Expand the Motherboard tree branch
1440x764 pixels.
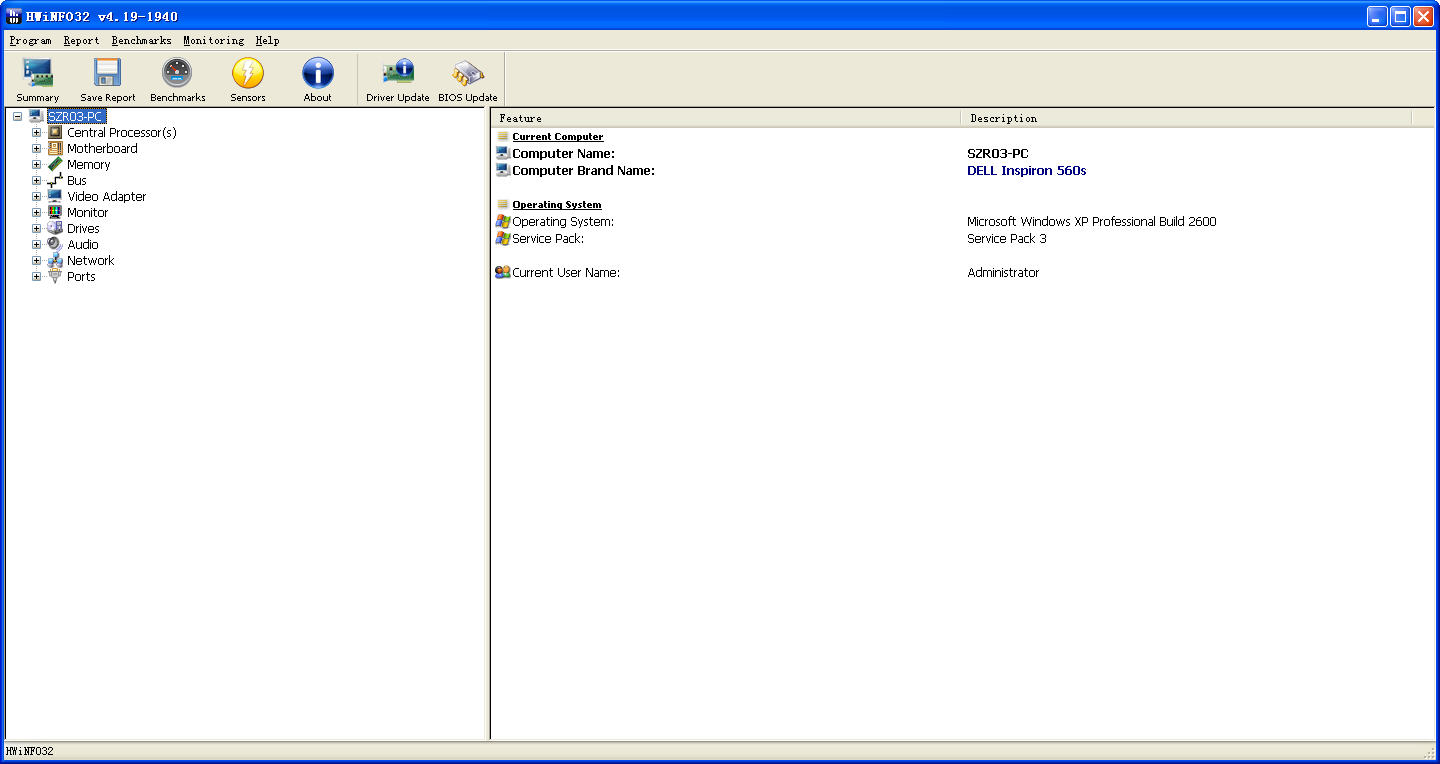pyautogui.click(x=37, y=149)
